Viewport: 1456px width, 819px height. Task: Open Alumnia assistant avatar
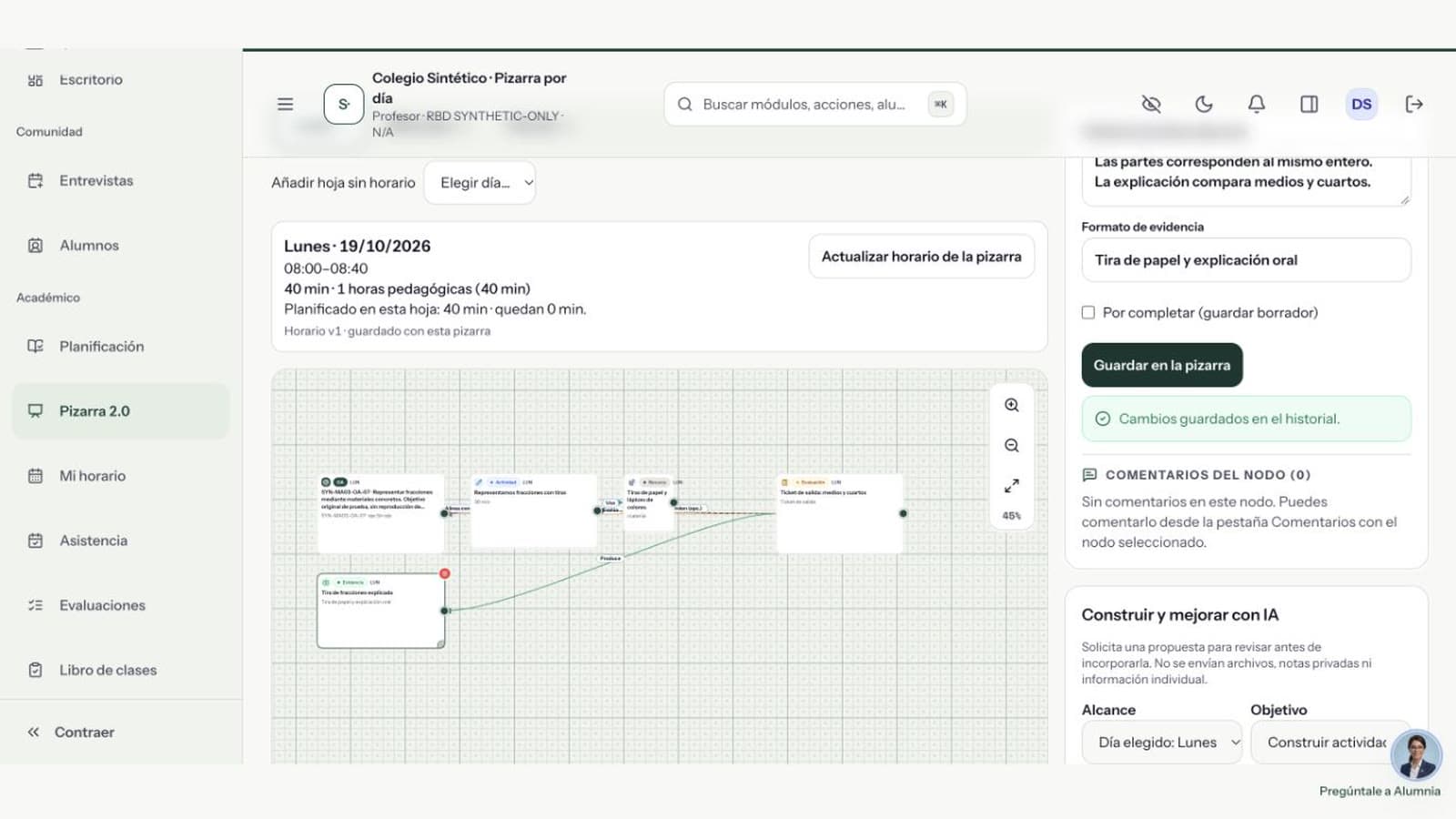(1417, 754)
